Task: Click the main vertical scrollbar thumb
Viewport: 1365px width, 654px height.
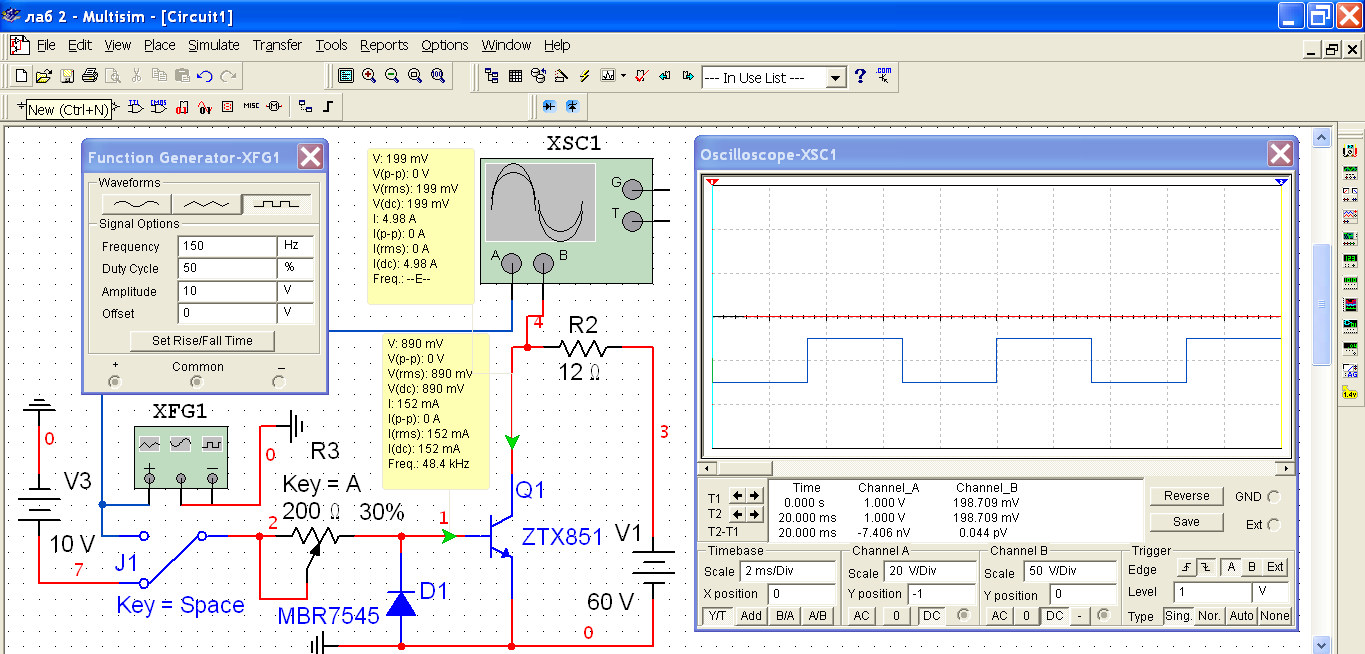Action: [x=1321, y=304]
